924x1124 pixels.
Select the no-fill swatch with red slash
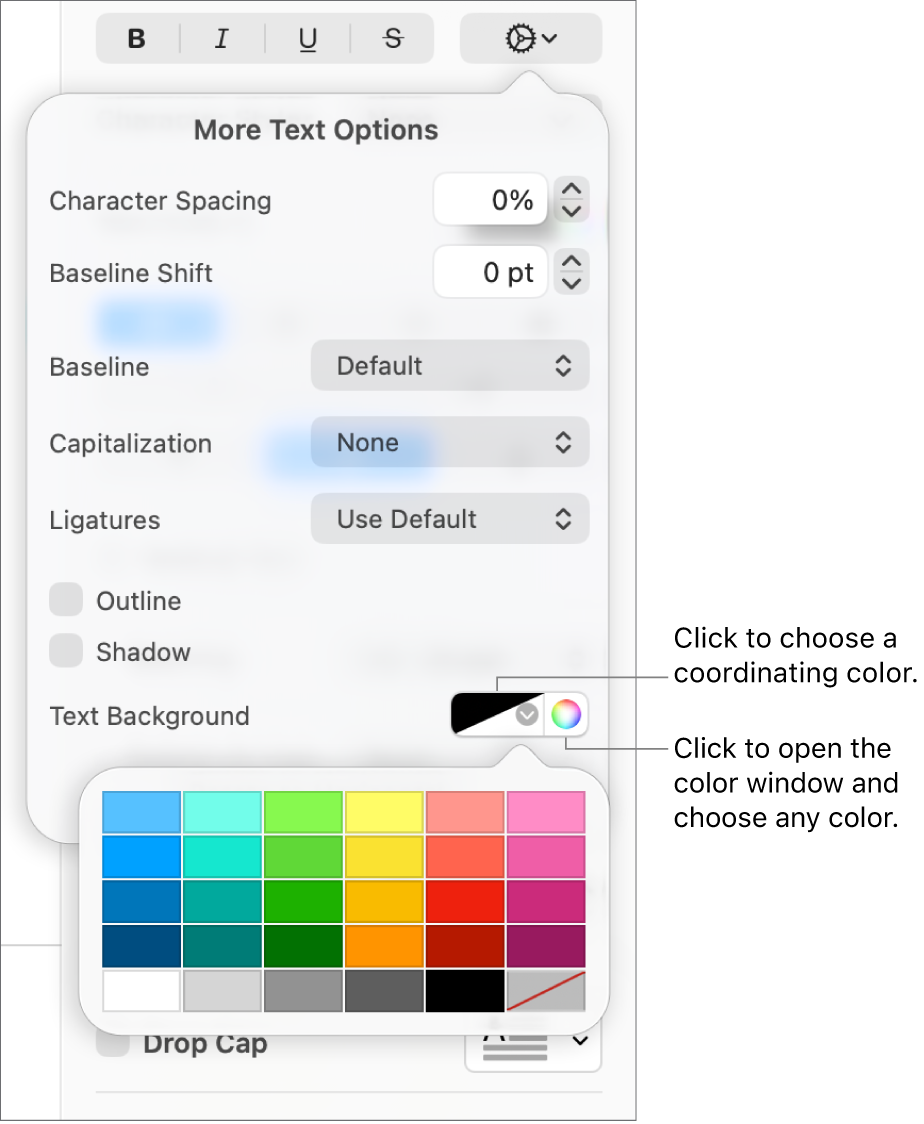pyautogui.click(x=546, y=991)
